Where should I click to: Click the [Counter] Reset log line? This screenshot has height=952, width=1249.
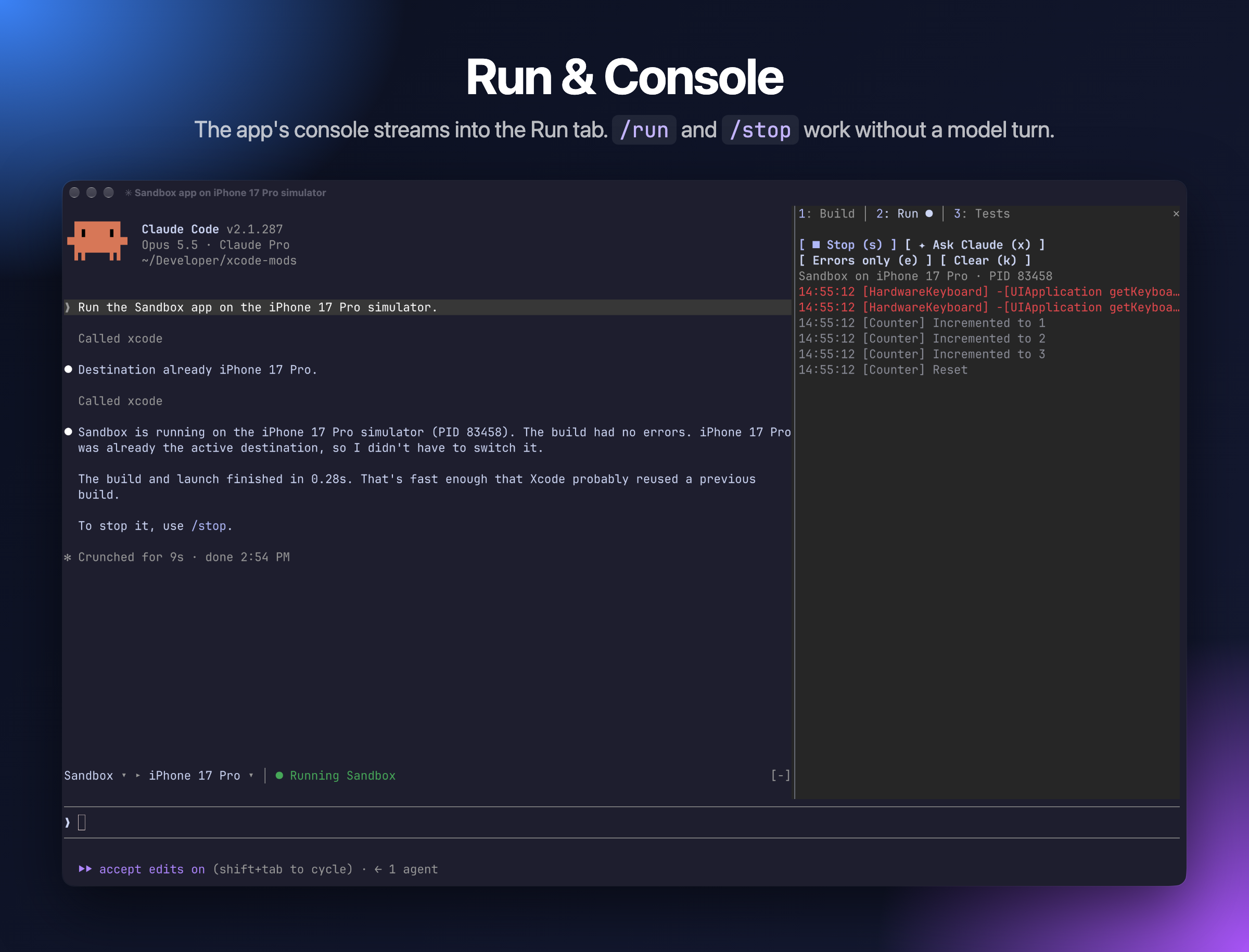(x=883, y=370)
